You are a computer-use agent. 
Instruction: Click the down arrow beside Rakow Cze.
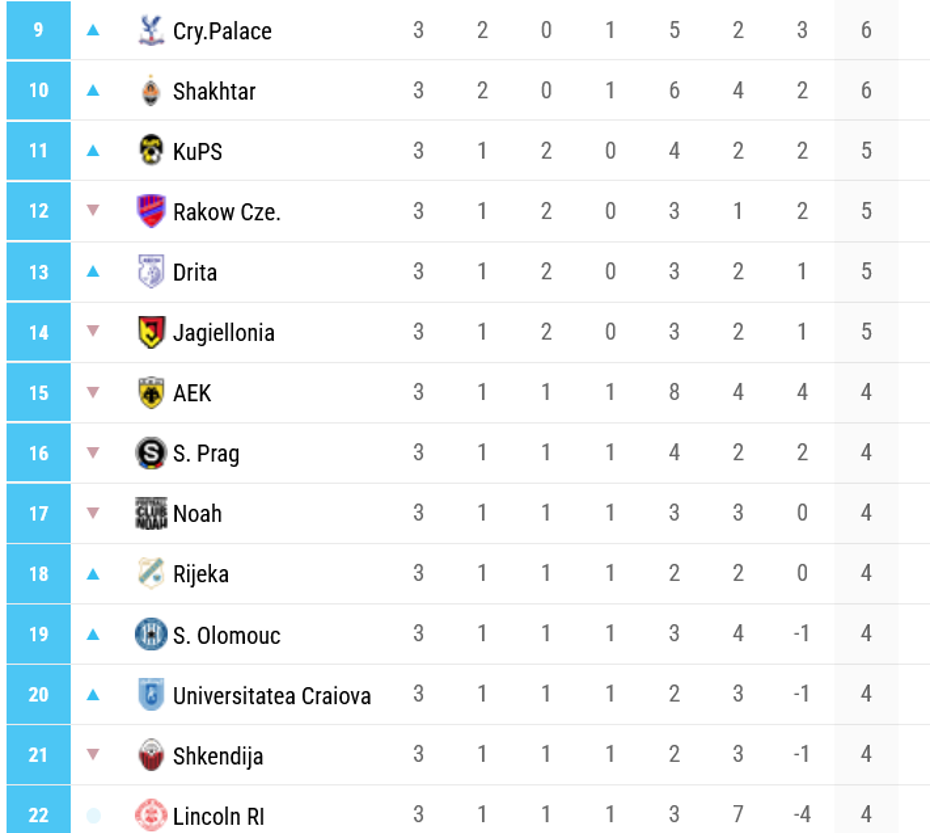pos(93,211)
